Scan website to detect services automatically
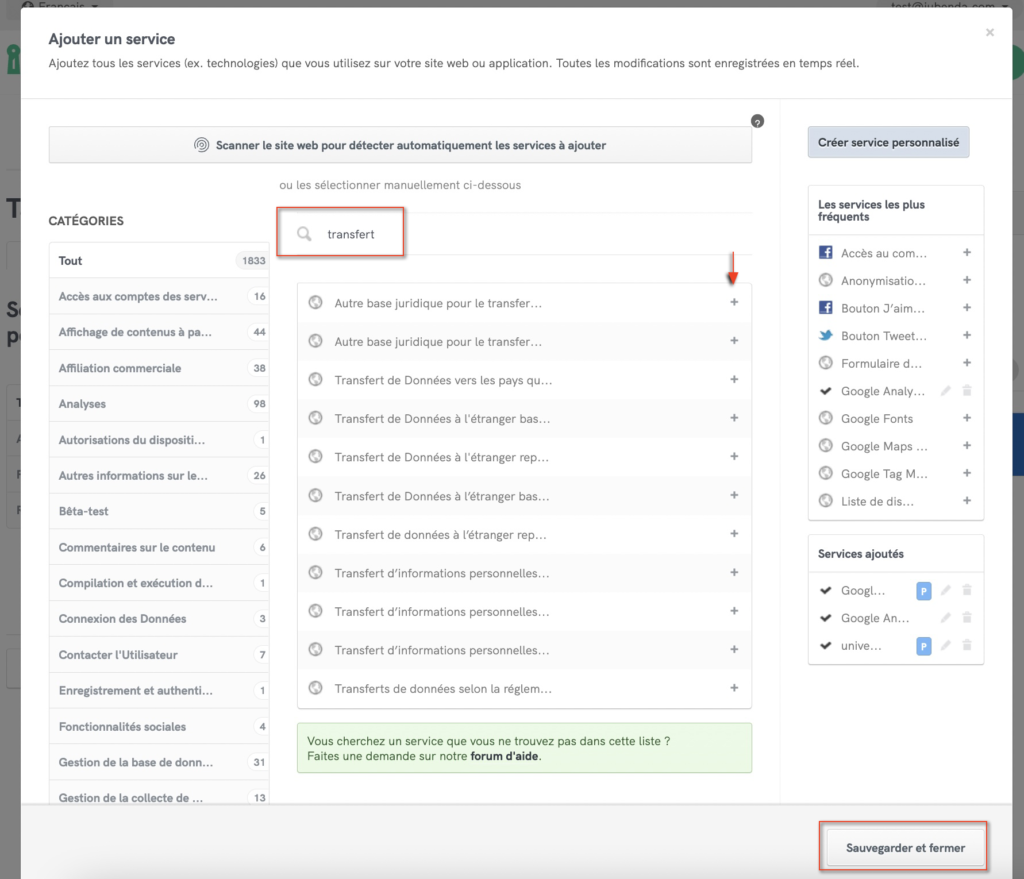1024x879 pixels. [x=400, y=145]
